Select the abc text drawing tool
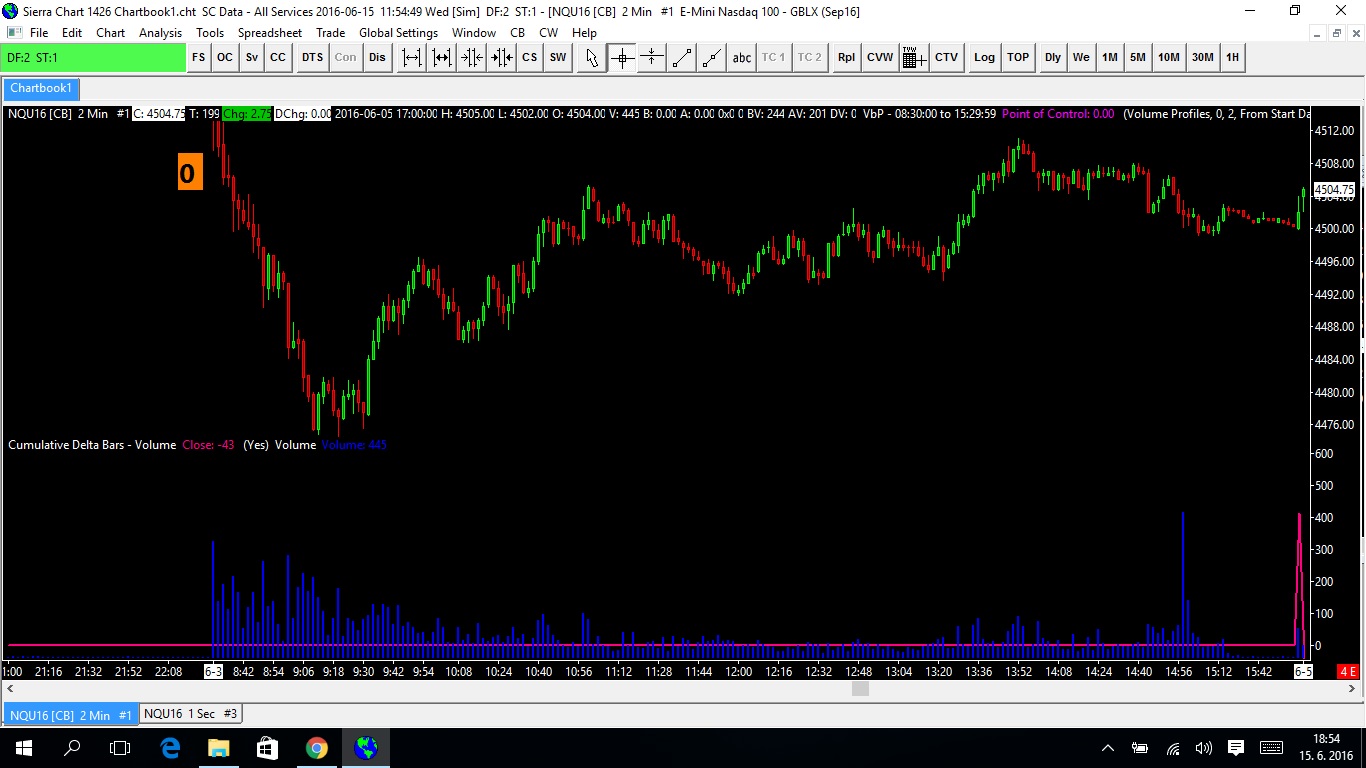Viewport: 1366px width, 768px height. (741, 57)
